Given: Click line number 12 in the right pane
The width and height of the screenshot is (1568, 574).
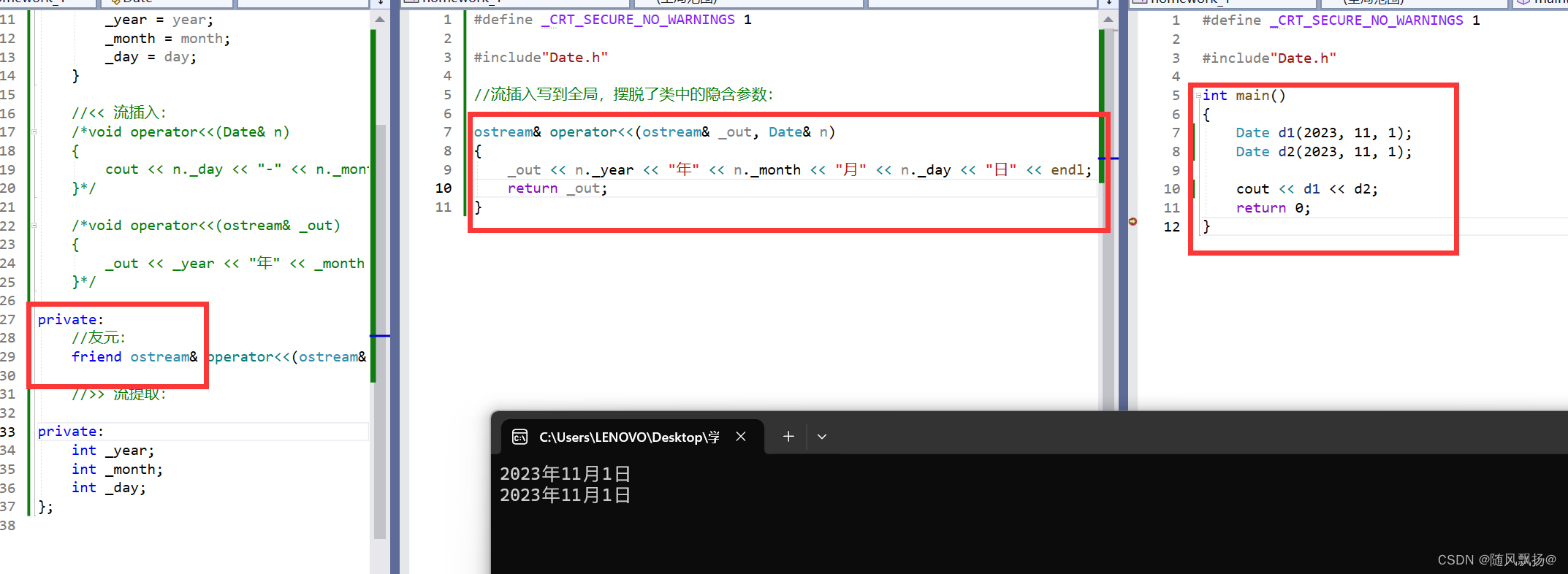Looking at the screenshot, I should [1172, 227].
